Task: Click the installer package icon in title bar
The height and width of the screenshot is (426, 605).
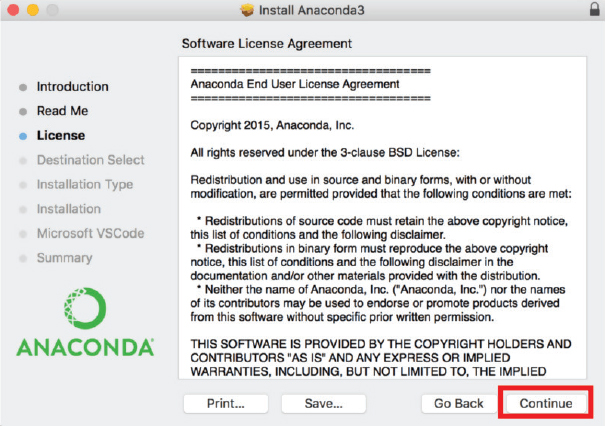Action: click(x=248, y=10)
